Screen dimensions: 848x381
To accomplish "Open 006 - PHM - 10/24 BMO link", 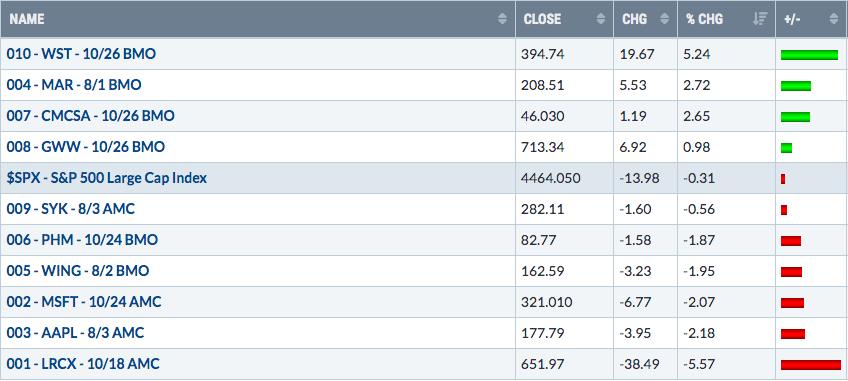I will (82, 240).
